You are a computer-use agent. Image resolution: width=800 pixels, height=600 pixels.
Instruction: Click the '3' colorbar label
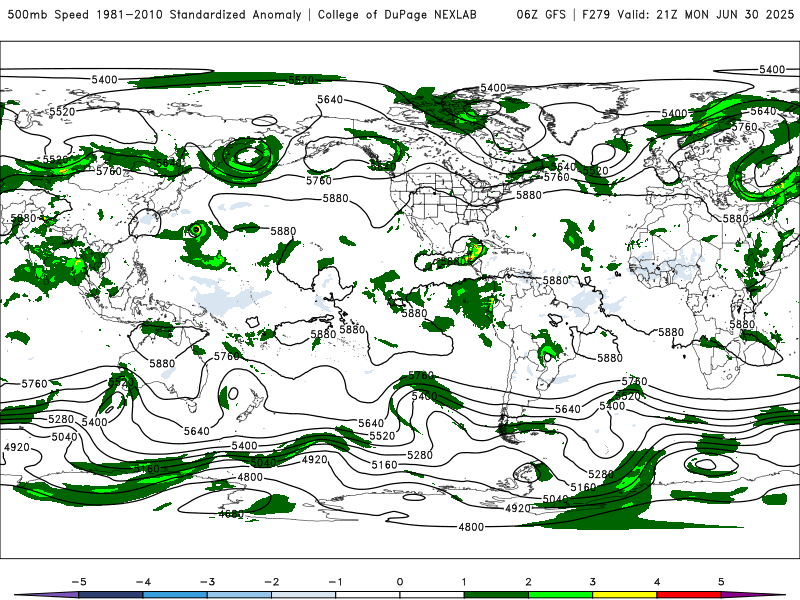point(592,582)
